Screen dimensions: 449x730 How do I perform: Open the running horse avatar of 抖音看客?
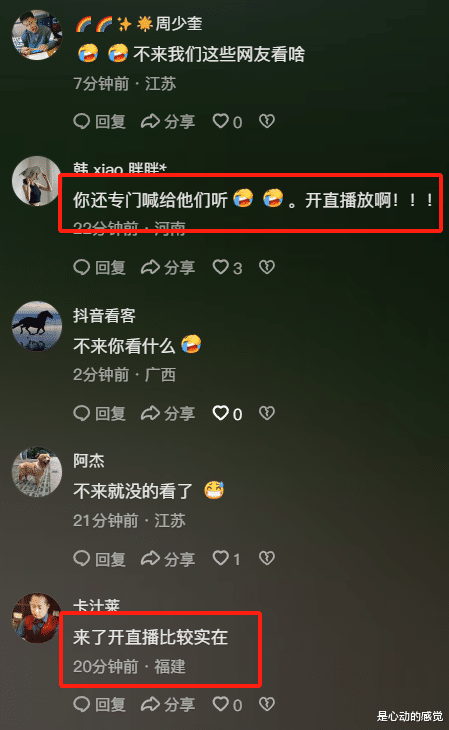click(37, 326)
